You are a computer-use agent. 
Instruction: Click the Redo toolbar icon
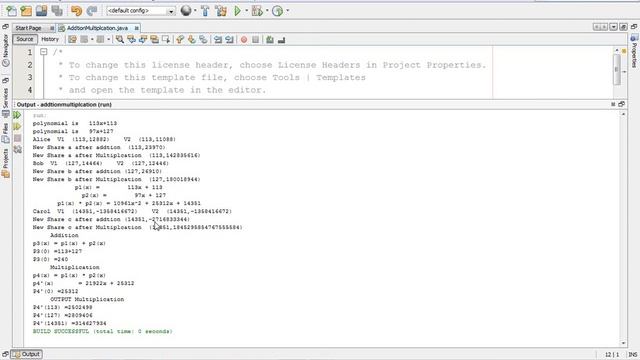coord(92,11)
